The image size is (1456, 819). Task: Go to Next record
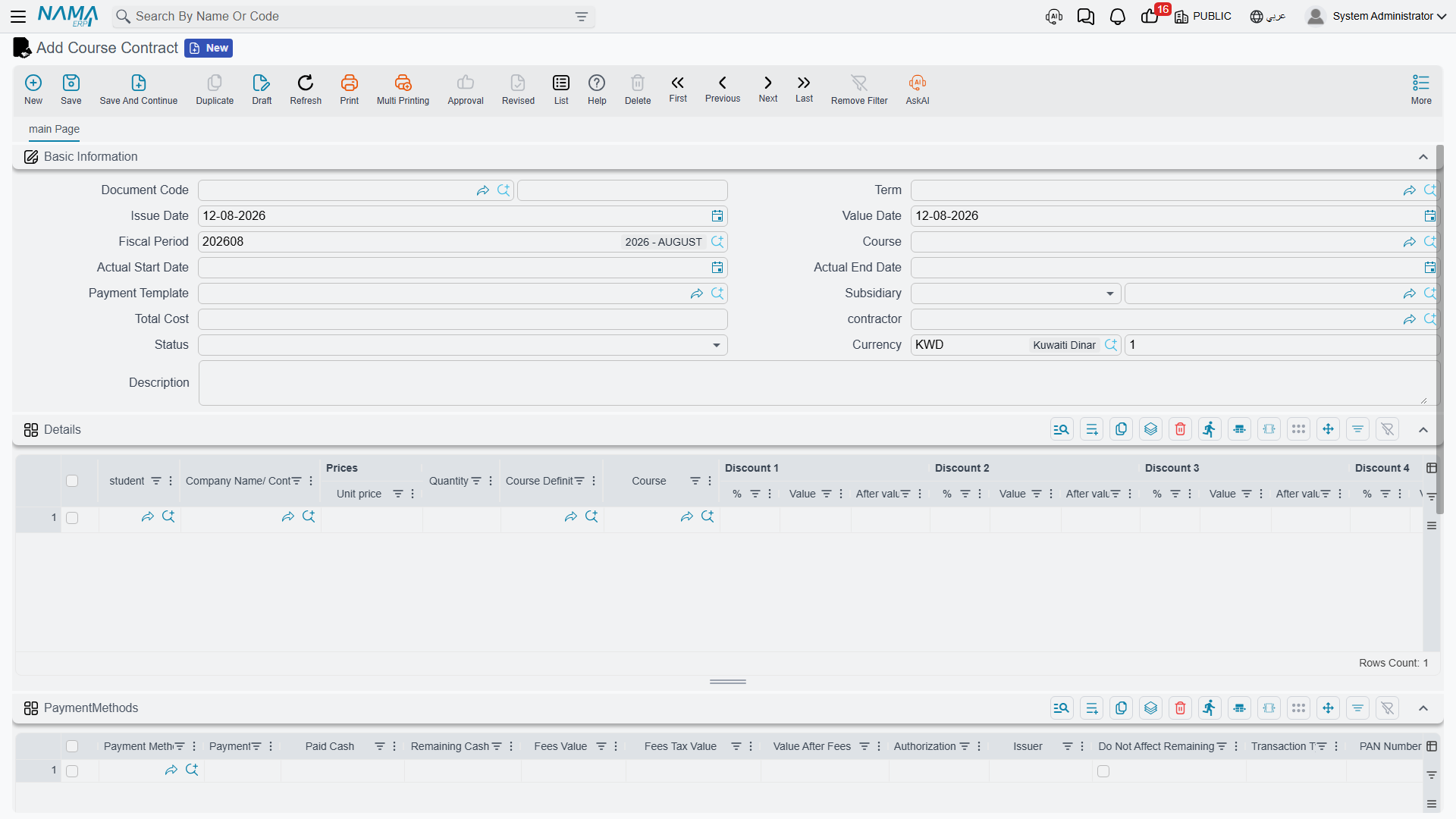click(x=768, y=89)
